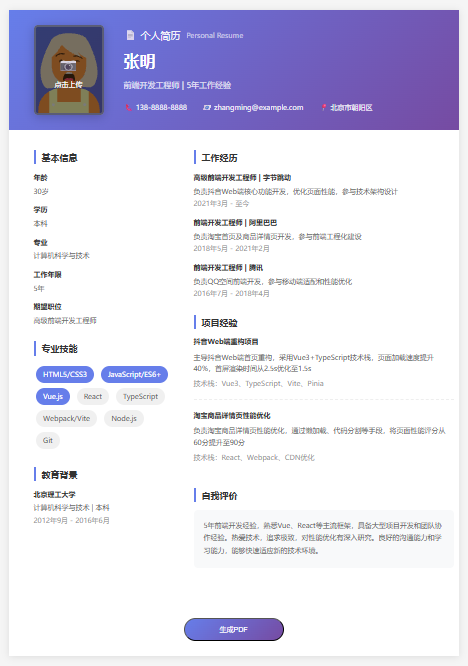
Task: Click the job title 前端开发工程师 | 阿里巴巴
Action: (235, 223)
